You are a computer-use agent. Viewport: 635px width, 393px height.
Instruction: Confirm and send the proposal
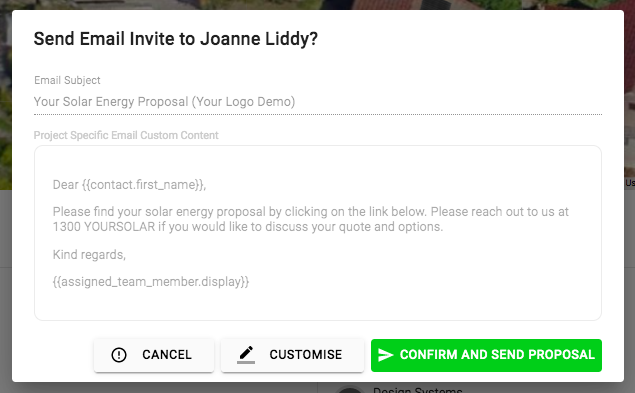point(486,355)
